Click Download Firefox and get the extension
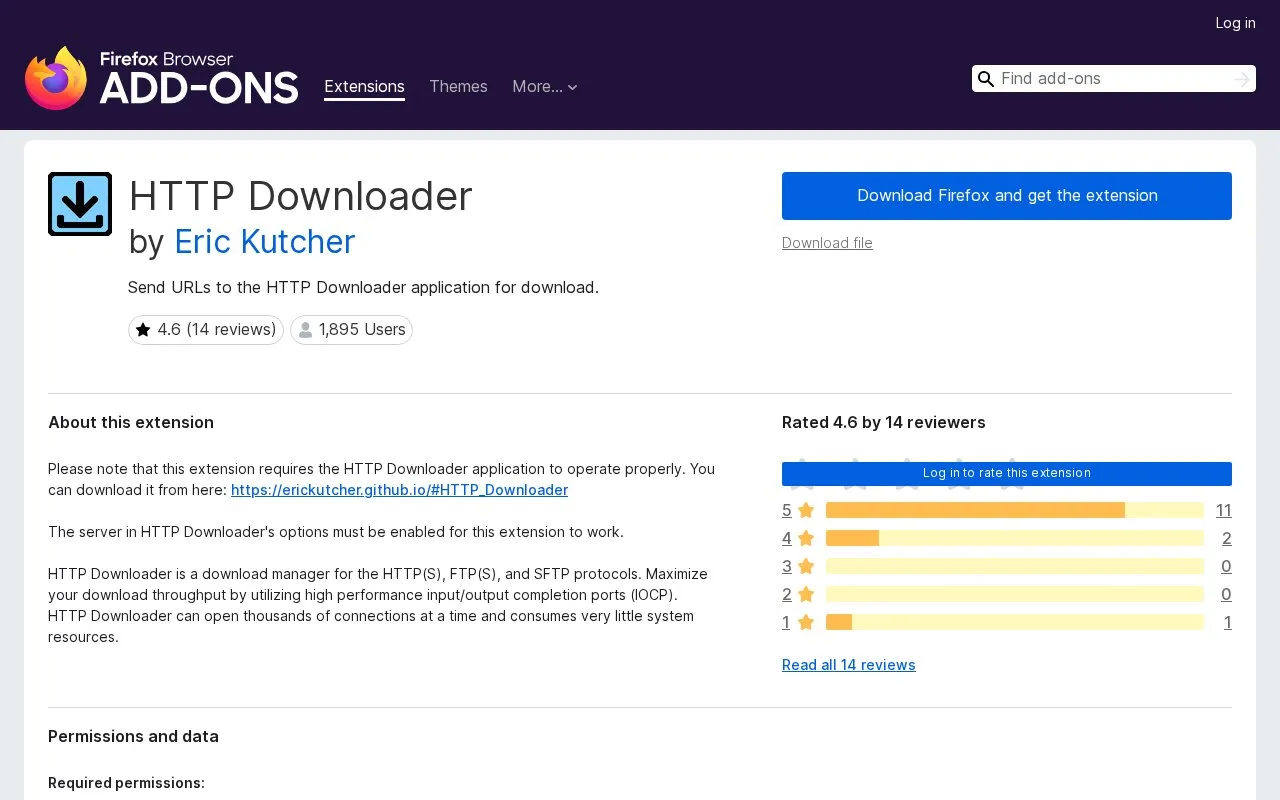This screenshot has height=800, width=1280. coord(1007,196)
